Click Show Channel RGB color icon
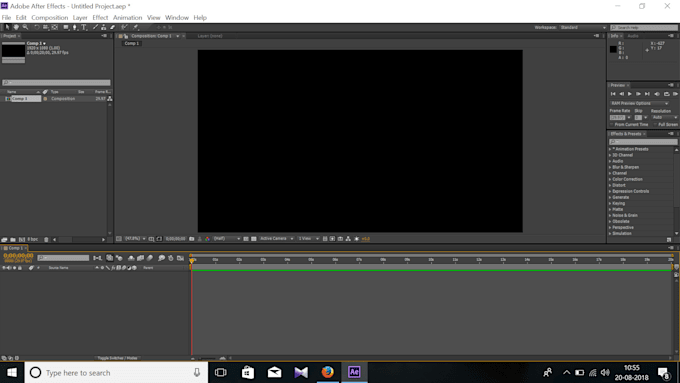Viewport: 680px width, 383px height. (207, 239)
